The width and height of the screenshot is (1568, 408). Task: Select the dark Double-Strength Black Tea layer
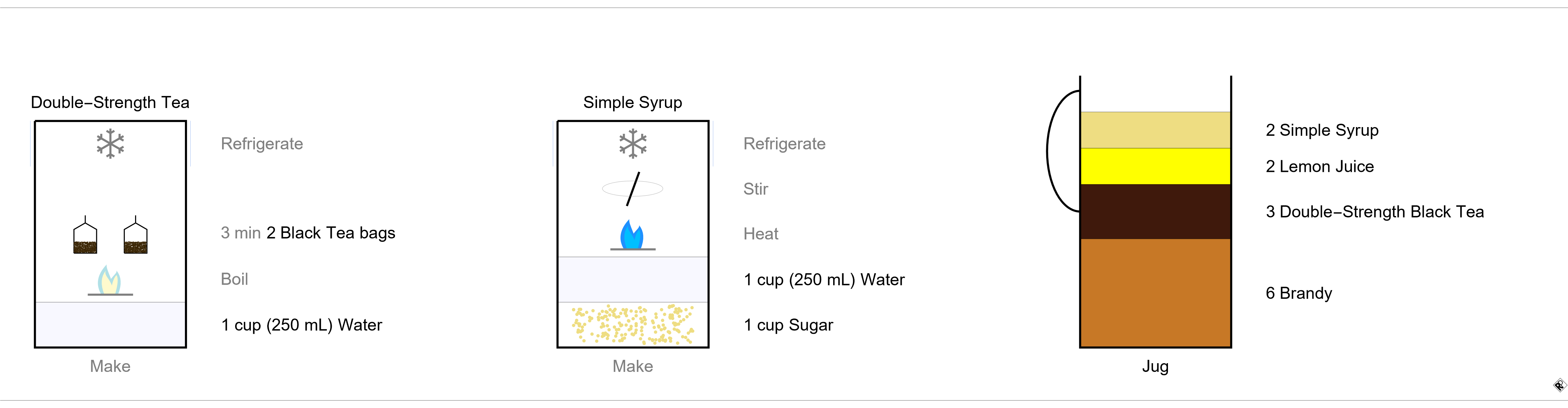(x=1155, y=211)
